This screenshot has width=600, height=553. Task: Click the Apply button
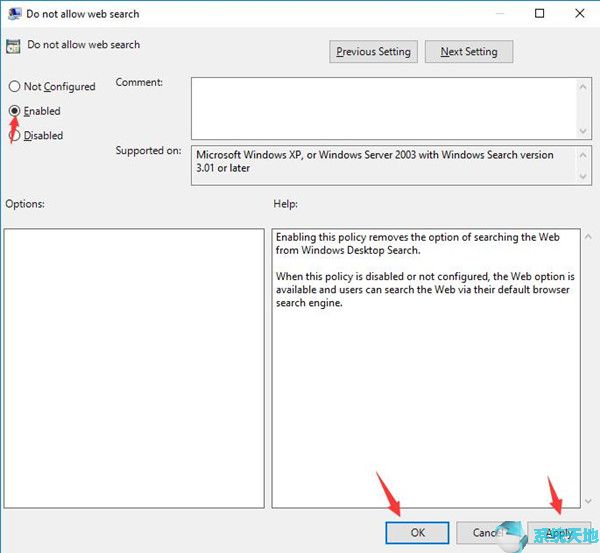pyautogui.click(x=559, y=532)
